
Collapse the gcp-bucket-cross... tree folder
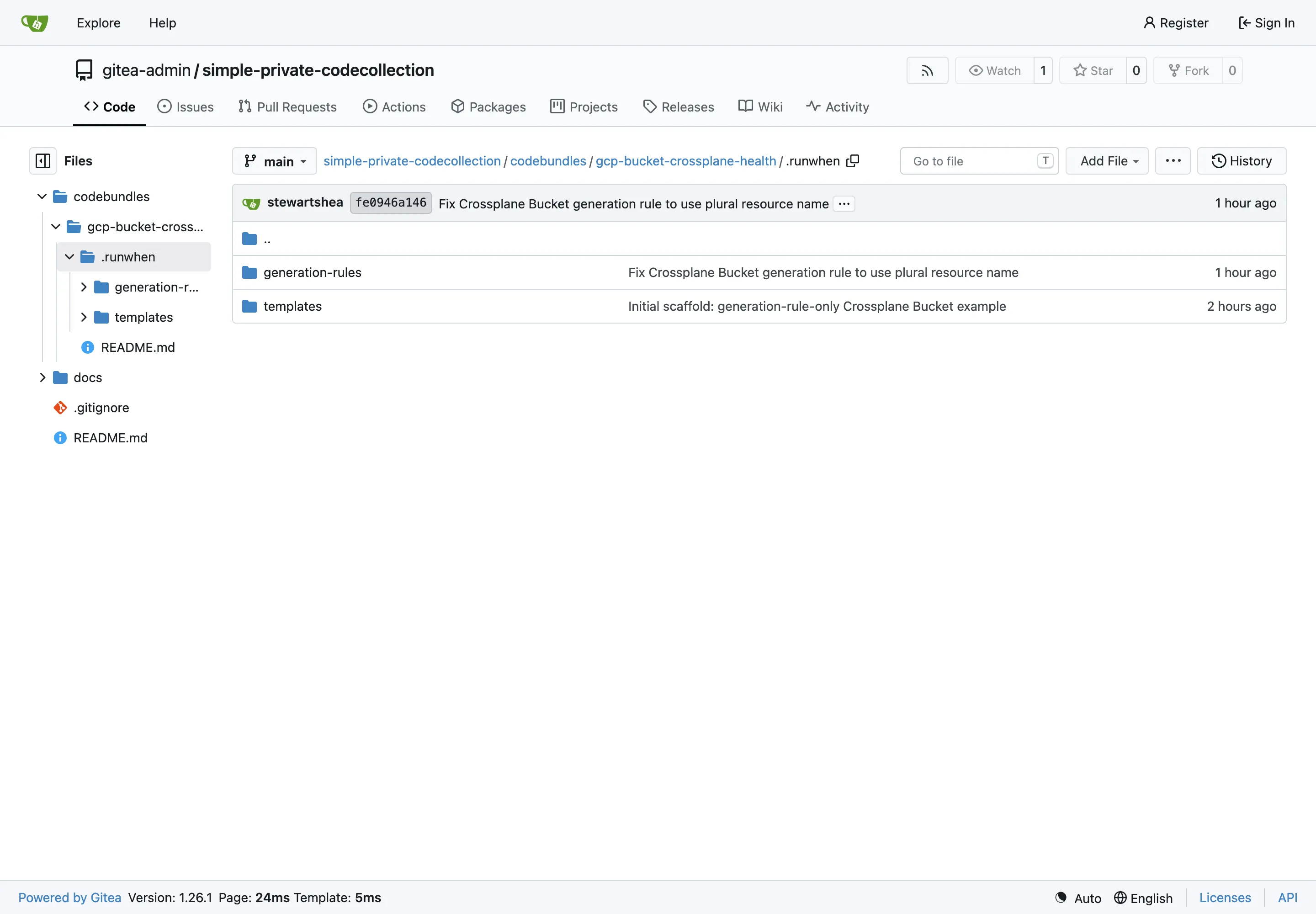click(56, 227)
